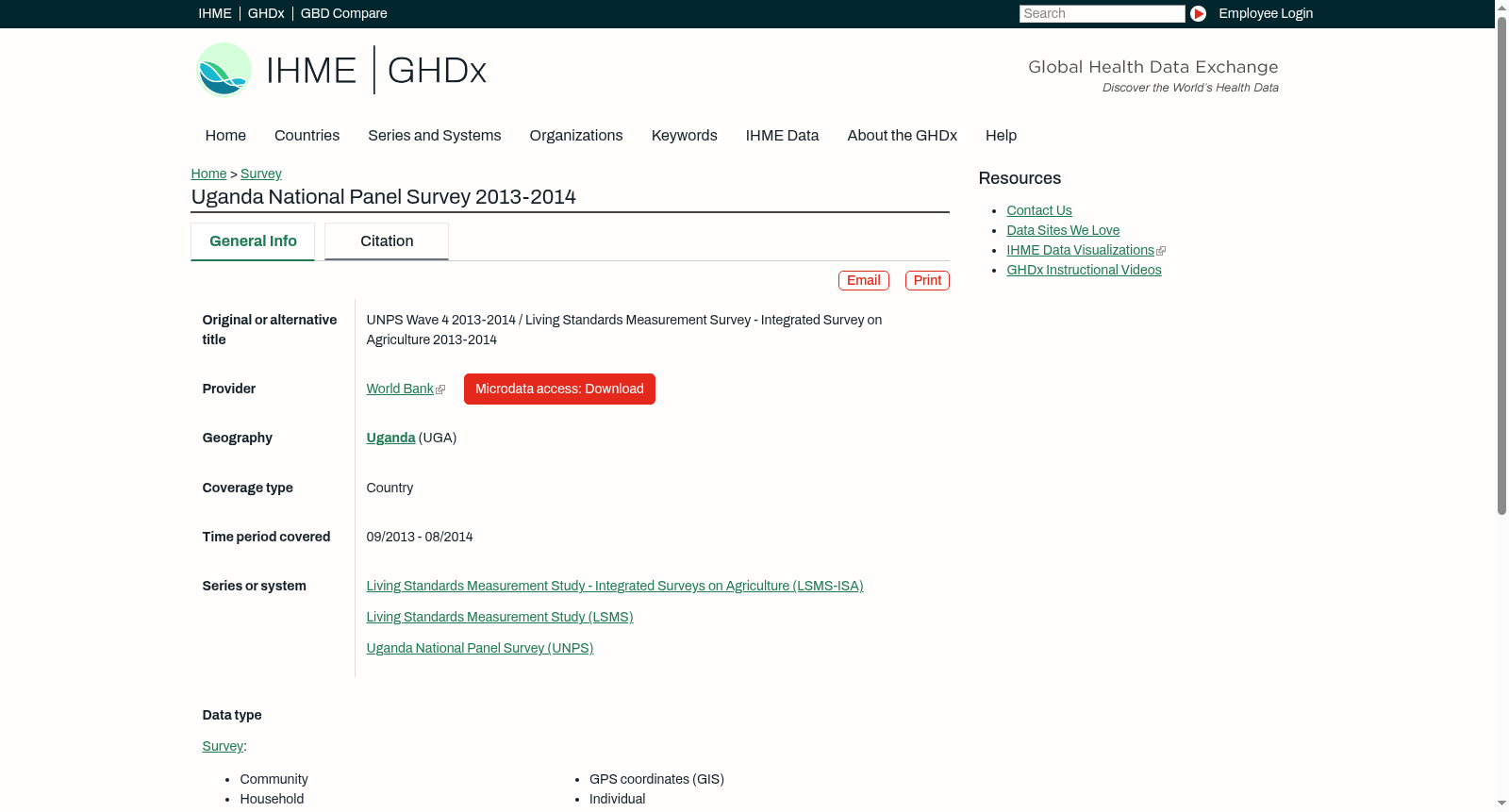Click the GHDx header logo text
The height and width of the screenshot is (812, 1509).
click(437, 71)
